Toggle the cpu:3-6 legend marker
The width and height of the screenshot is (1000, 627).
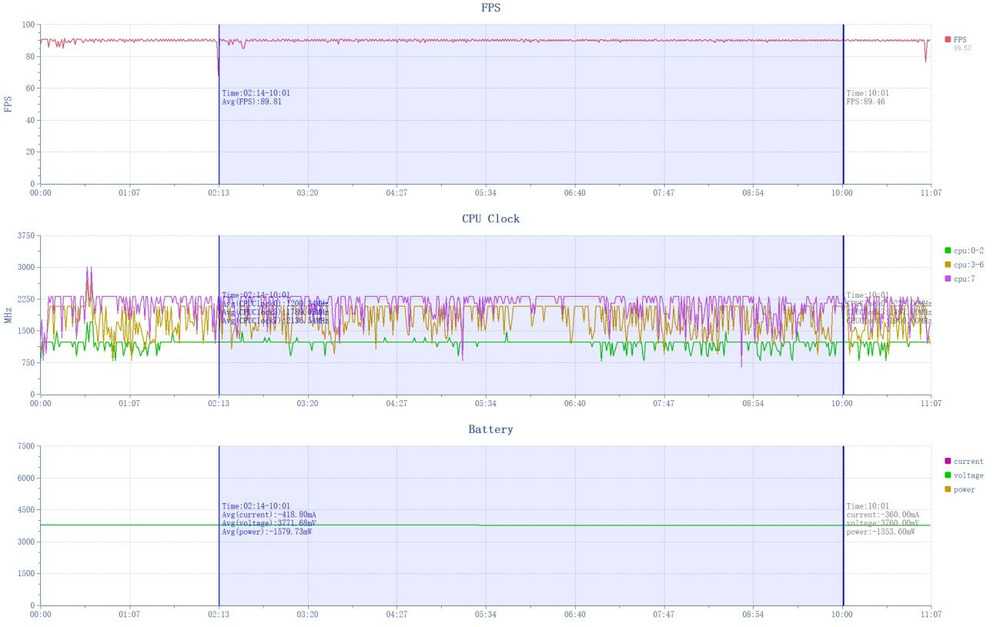[948, 264]
